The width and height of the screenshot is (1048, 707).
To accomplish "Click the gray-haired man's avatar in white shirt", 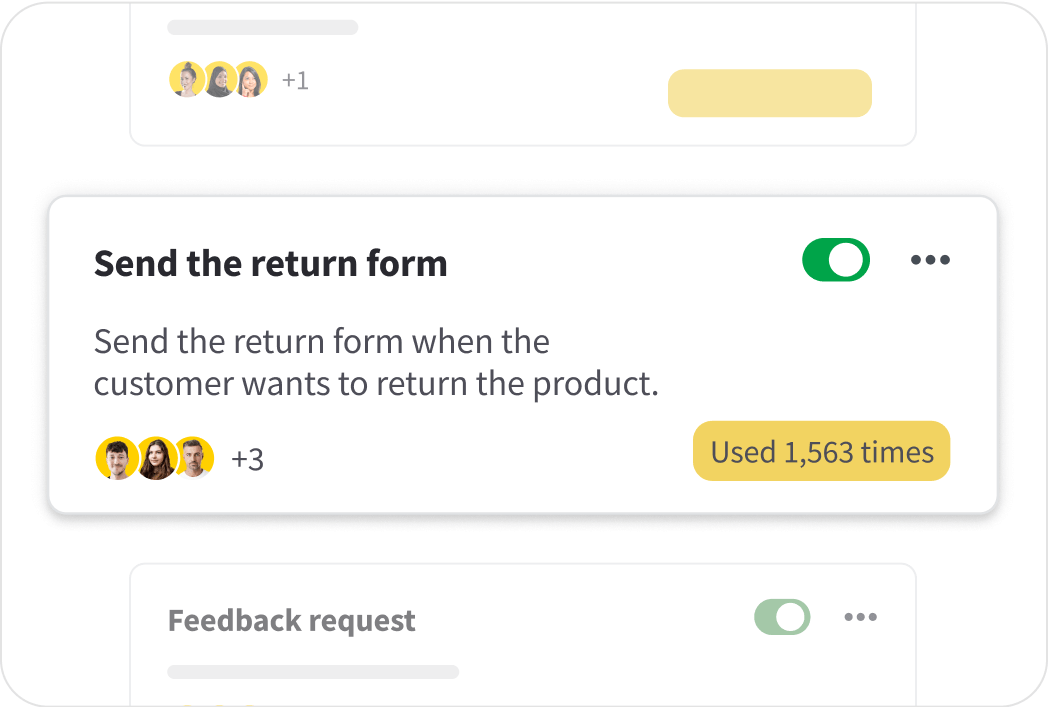I will (x=195, y=458).
